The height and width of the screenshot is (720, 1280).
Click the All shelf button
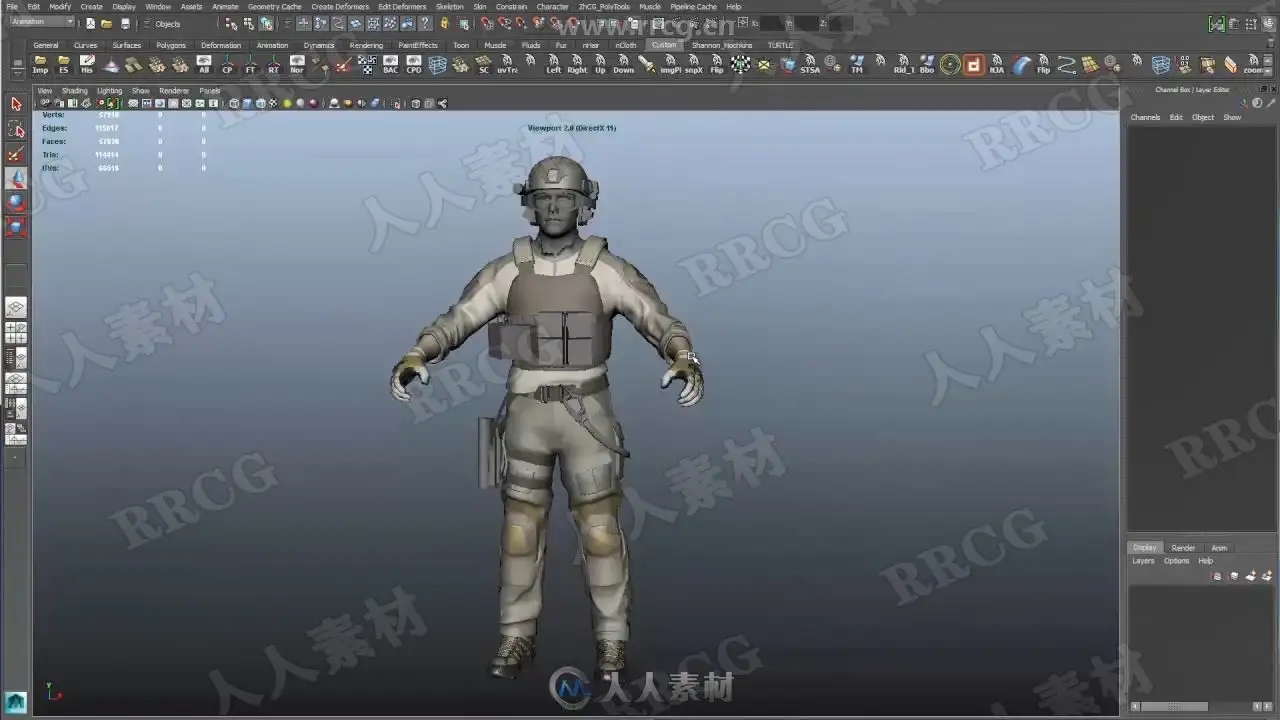pyautogui.click(x=204, y=65)
